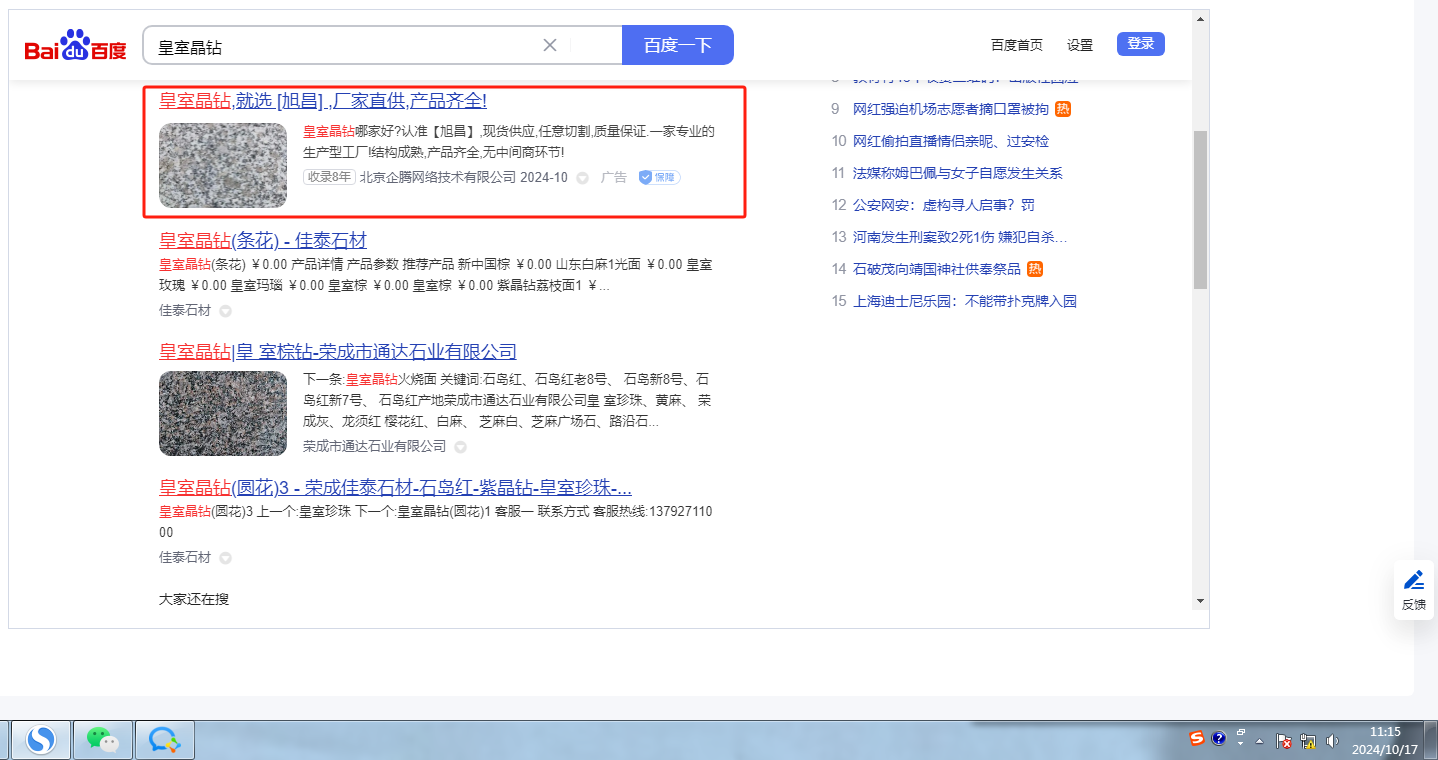1438x760 pixels.
Task: Open the feedback (反馈) pencil icon
Action: pos(1413,589)
